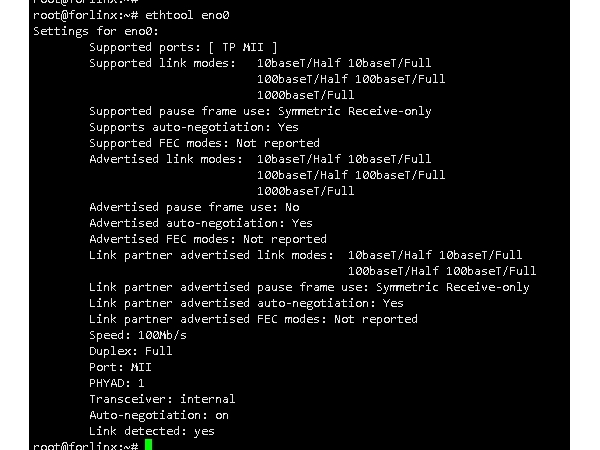Click the 'Duplex: Full' line

click(131, 351)
